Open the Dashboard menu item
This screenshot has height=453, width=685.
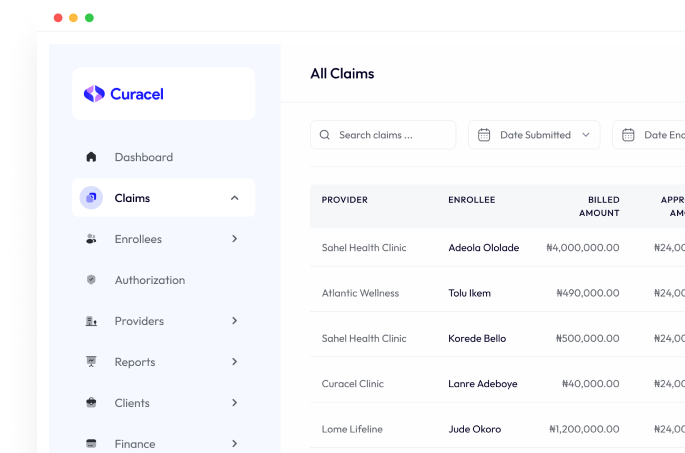(143, 157)
